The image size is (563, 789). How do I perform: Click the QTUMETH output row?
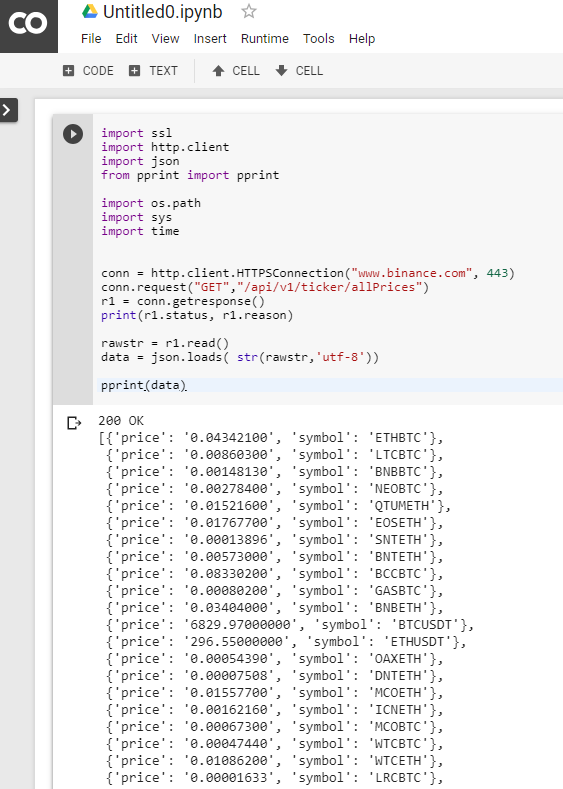tap(279, 506)
